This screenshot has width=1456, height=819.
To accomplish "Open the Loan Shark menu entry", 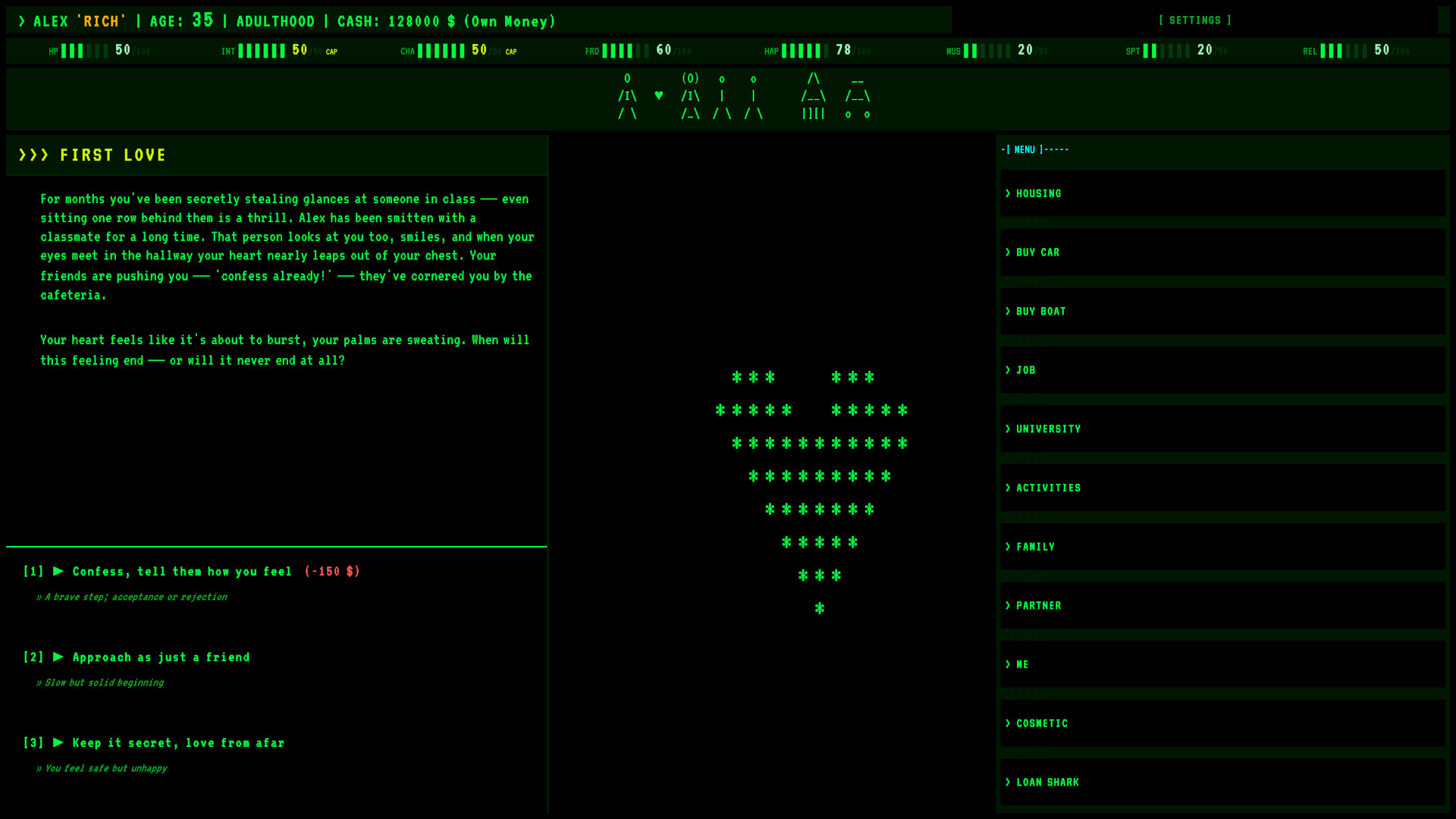I will pyautogui.click(x=1222, y=782).
